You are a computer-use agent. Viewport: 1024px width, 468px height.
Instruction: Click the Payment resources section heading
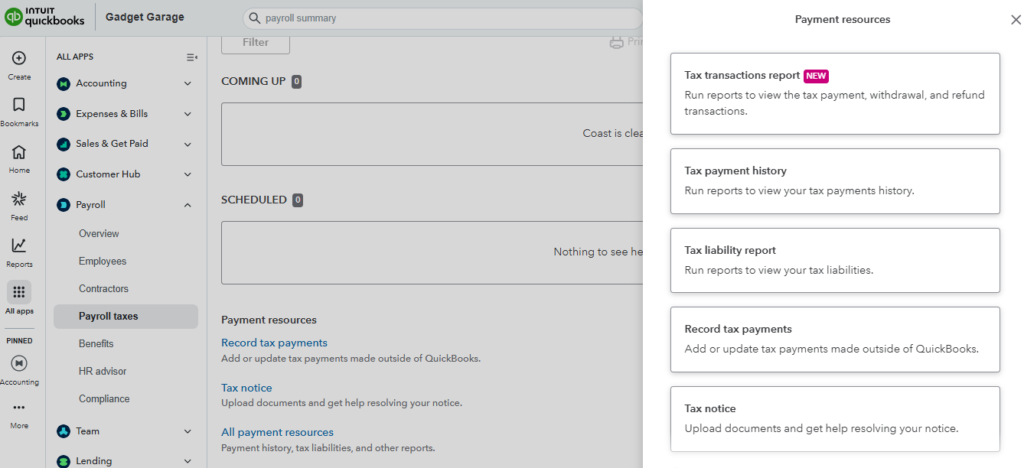[269, 320]
